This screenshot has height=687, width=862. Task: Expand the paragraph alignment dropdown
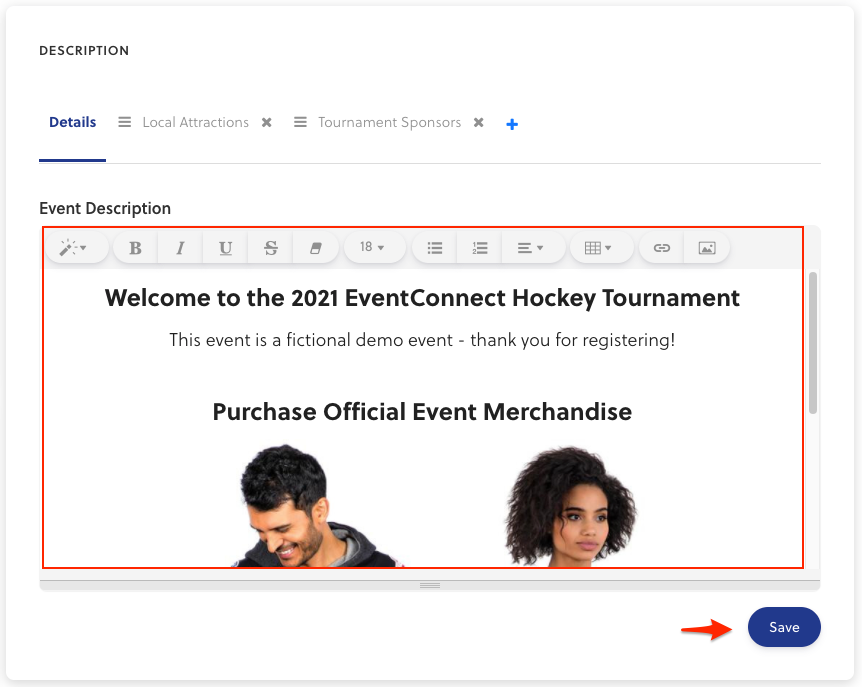(x=530, y=248)
